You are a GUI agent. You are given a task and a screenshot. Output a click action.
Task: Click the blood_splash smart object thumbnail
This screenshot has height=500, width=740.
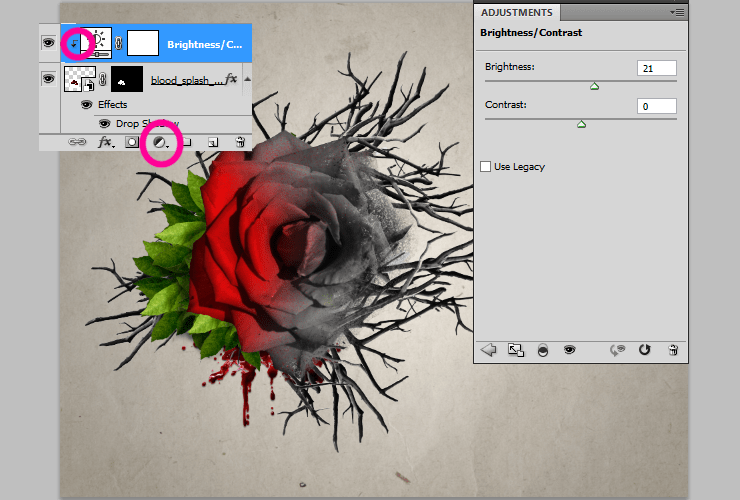pyautogui.click(x=80, y=78)
